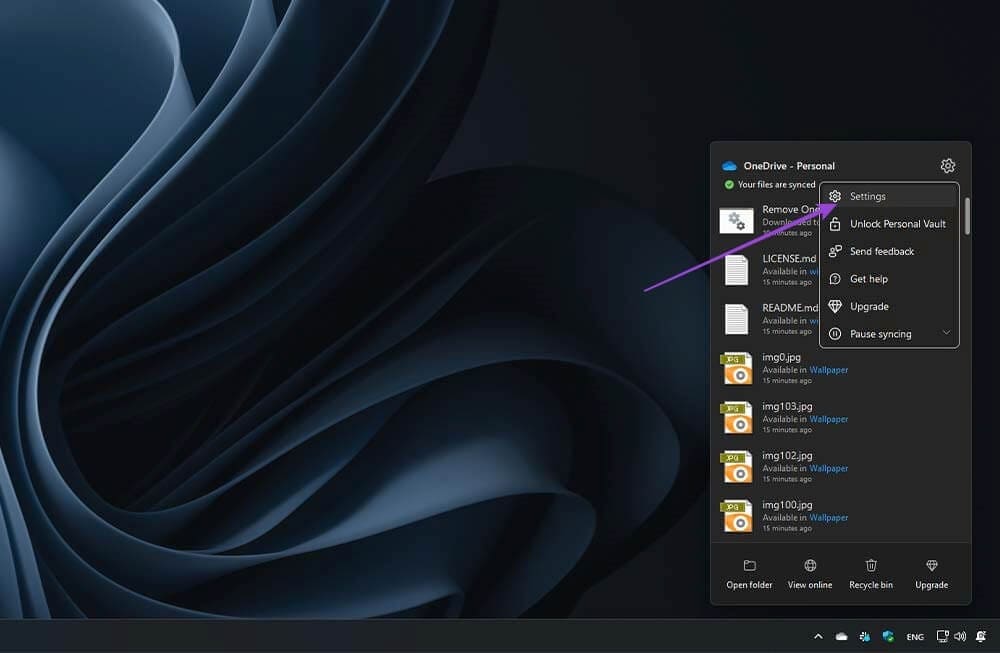
Task: Click the blue OneDrive cloud logo in panel header
Action: click(x=729, y=166)
